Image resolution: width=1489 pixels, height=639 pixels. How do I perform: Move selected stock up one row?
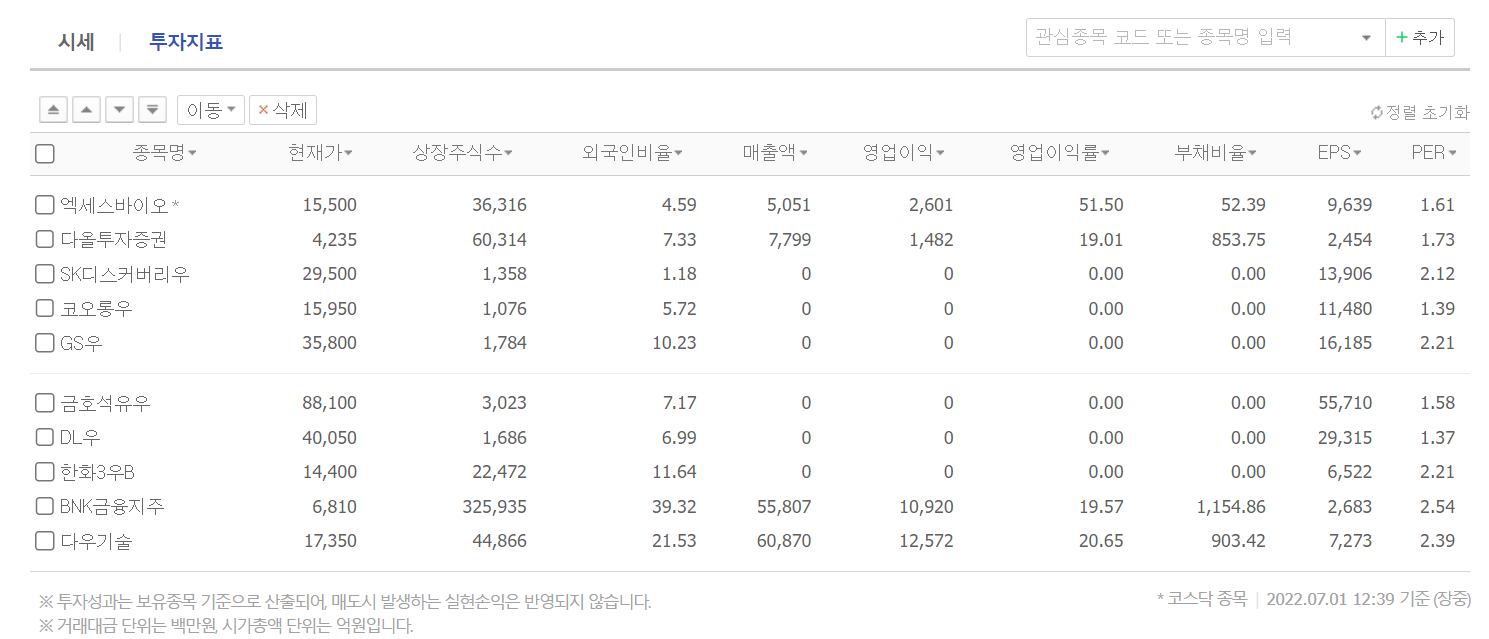pos(86,109)
